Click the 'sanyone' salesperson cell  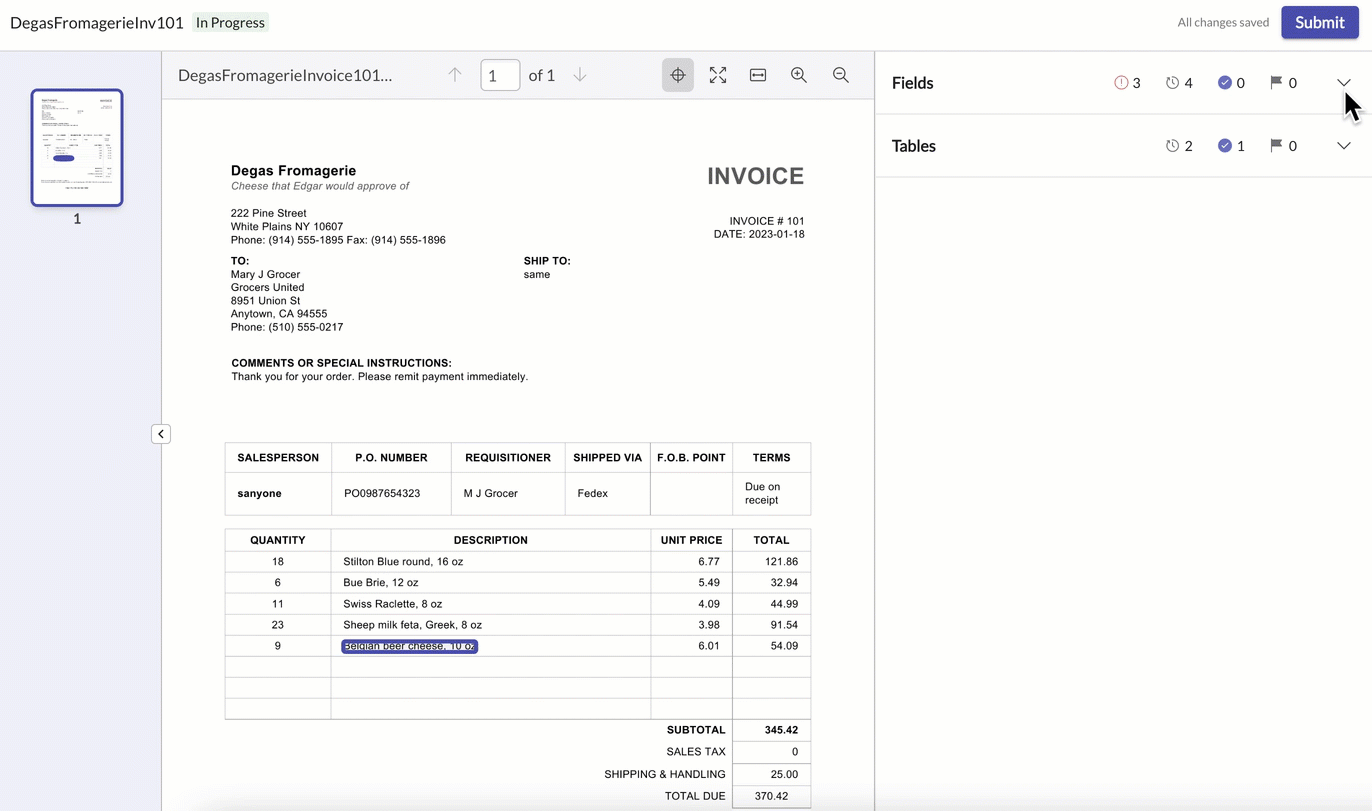(x=259, y=493)
